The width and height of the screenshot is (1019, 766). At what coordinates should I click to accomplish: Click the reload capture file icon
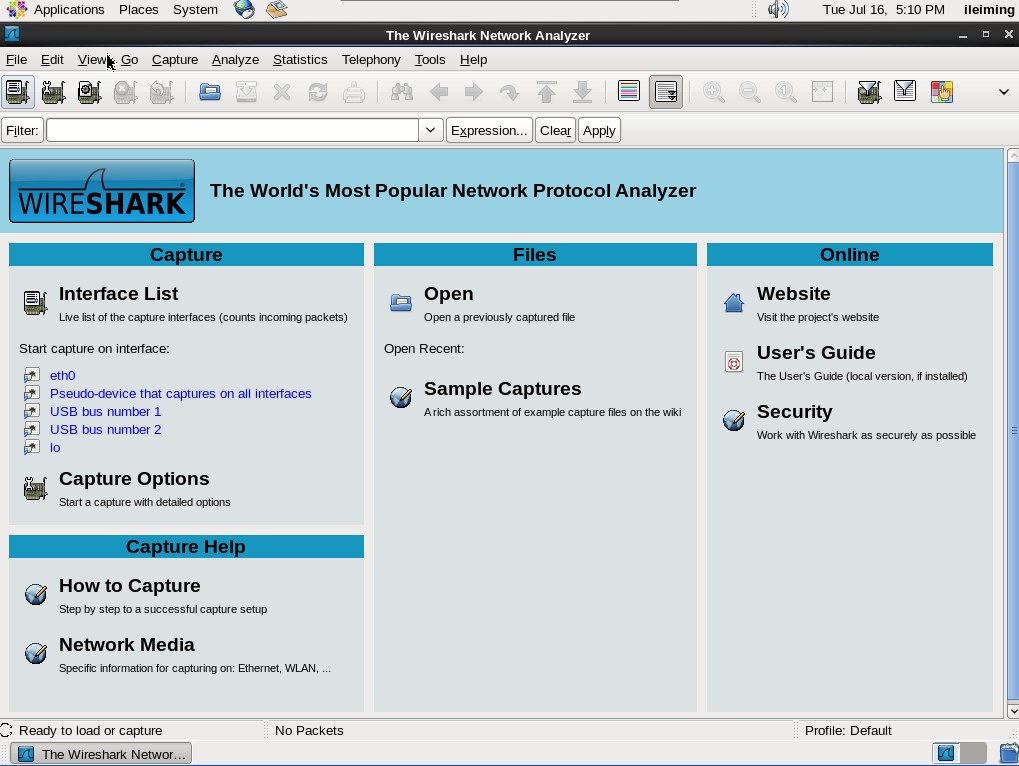point(318,92)
